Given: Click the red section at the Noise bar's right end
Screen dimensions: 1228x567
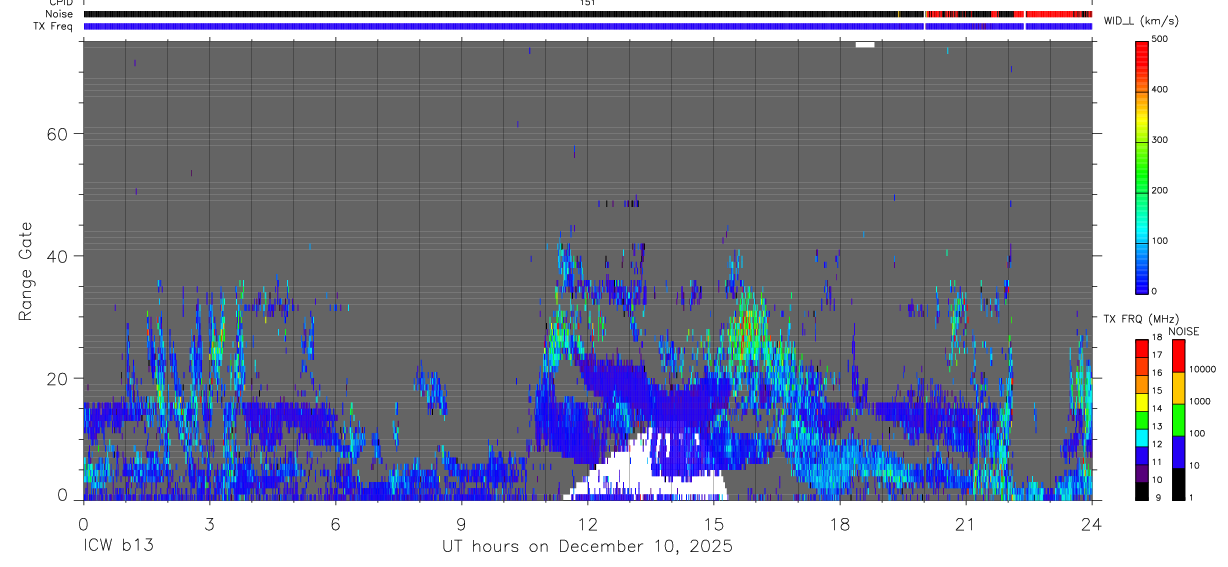Looking at the screenshot, I should [x=1059, y=14].
